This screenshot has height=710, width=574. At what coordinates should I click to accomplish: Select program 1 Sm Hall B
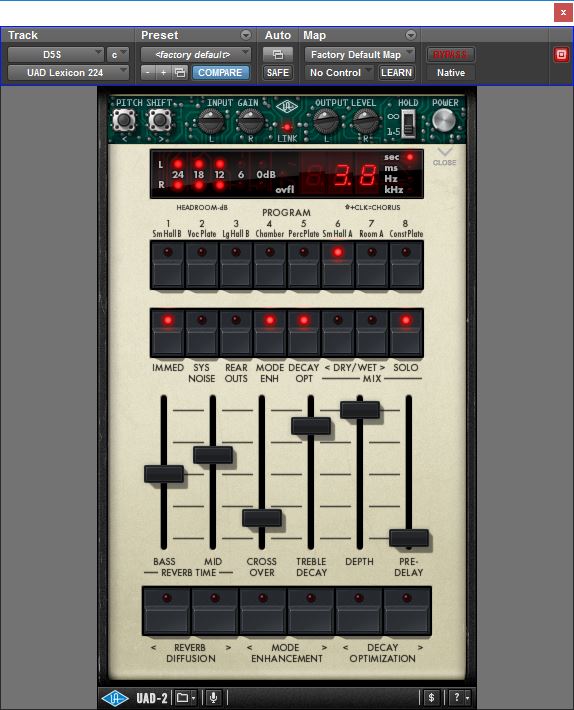tap(167, 265)
